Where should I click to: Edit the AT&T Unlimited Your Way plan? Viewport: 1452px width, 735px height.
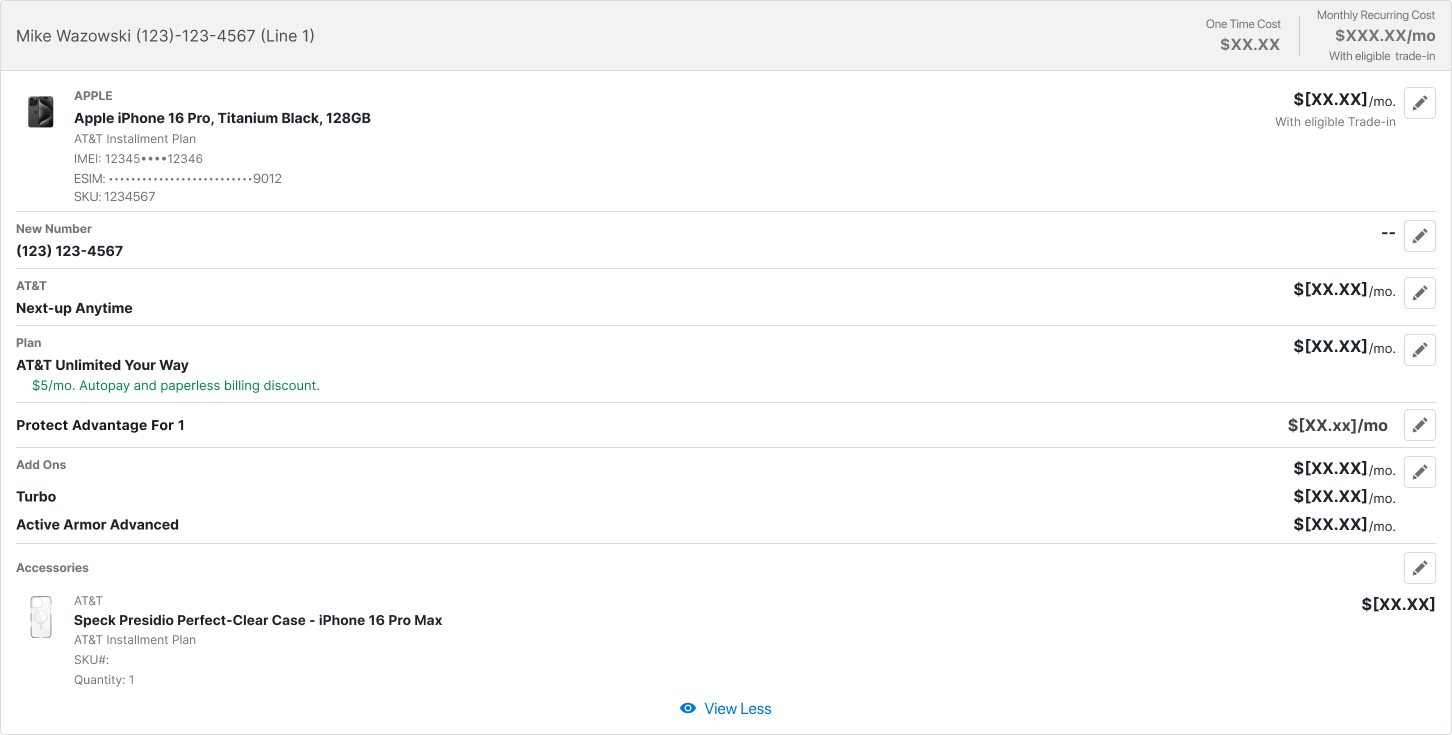point(1420,350)
